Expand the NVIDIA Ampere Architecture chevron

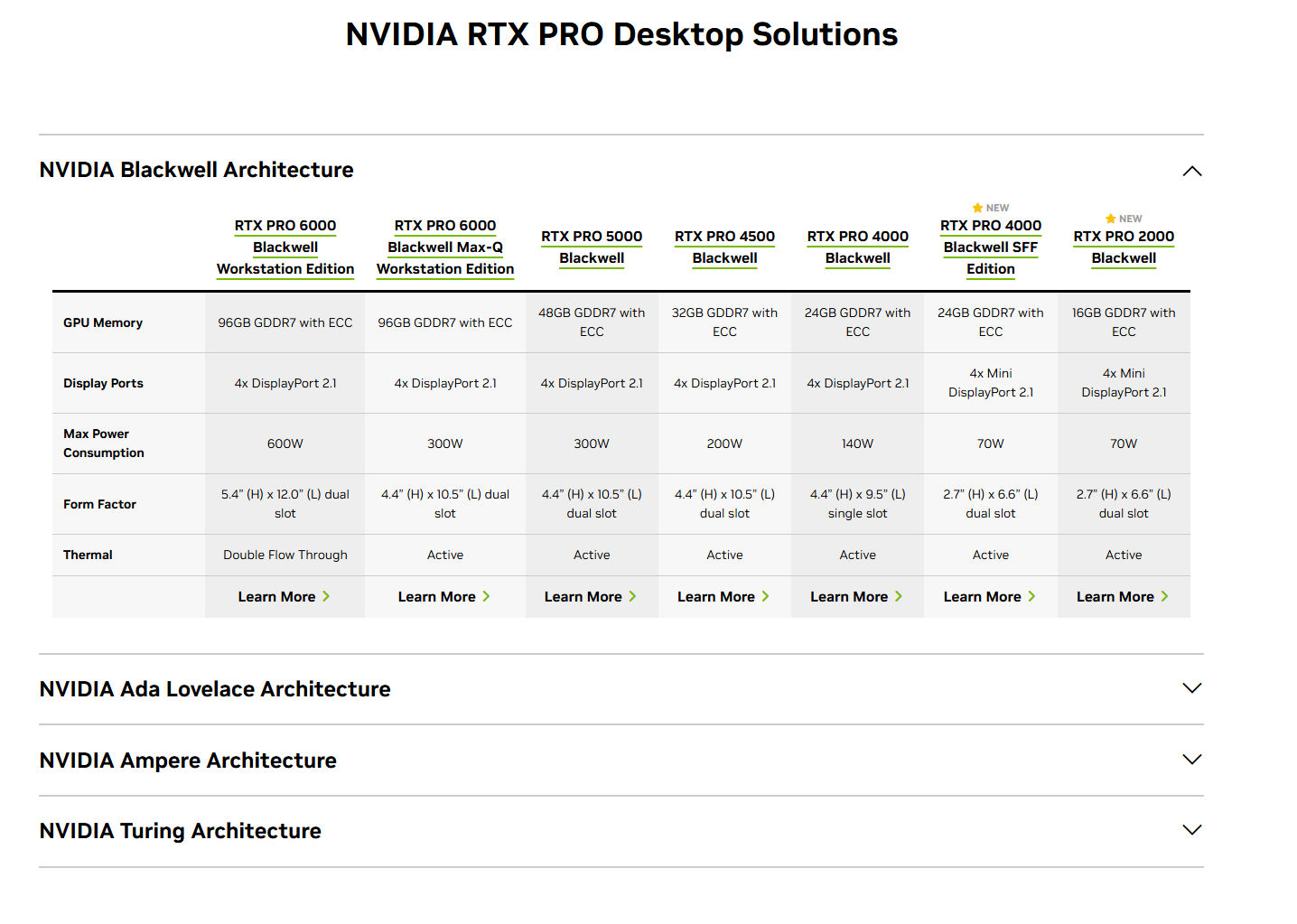click(x=1191, y=760)
